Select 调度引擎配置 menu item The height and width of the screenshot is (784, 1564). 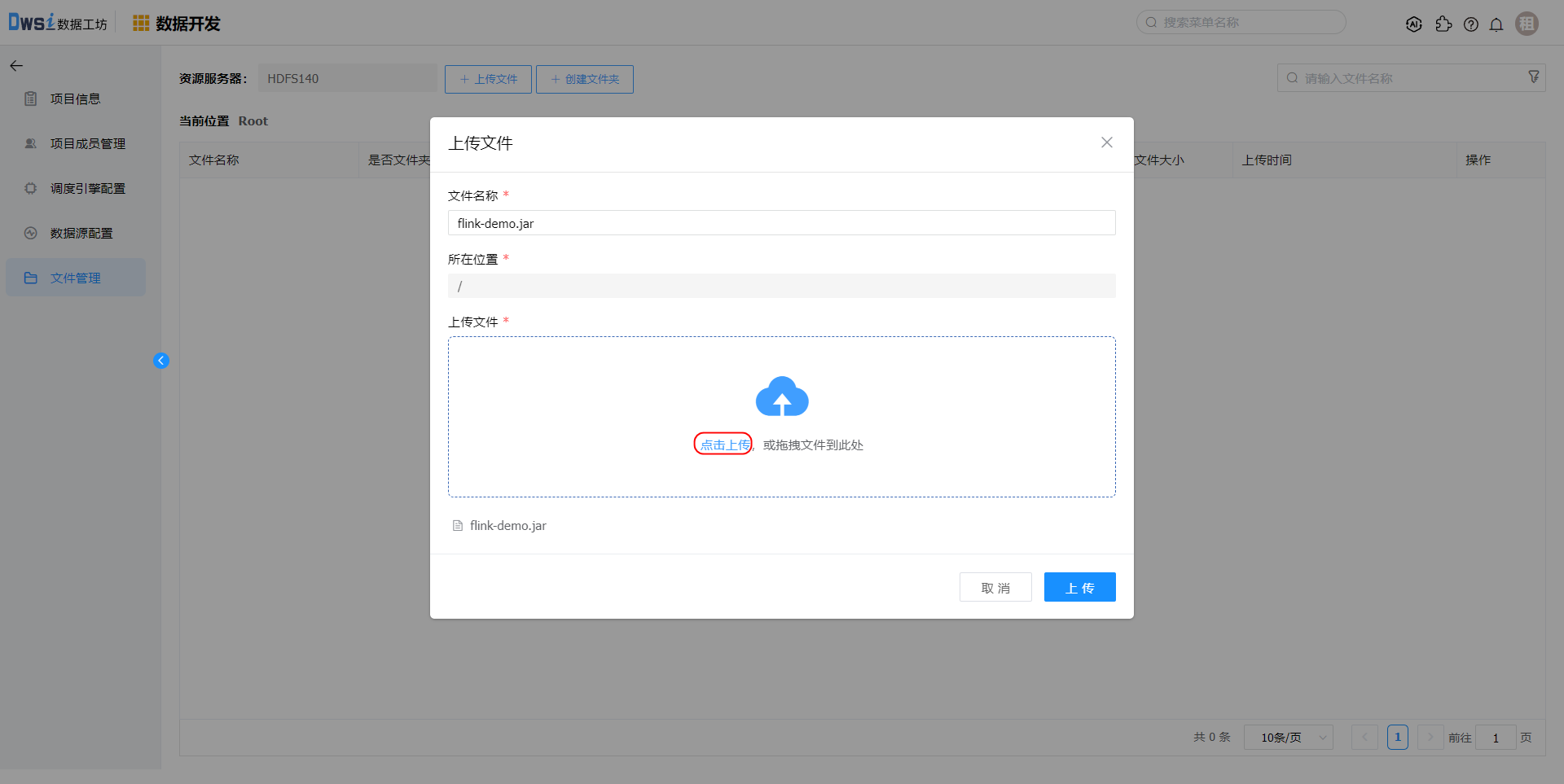point(87,189)
